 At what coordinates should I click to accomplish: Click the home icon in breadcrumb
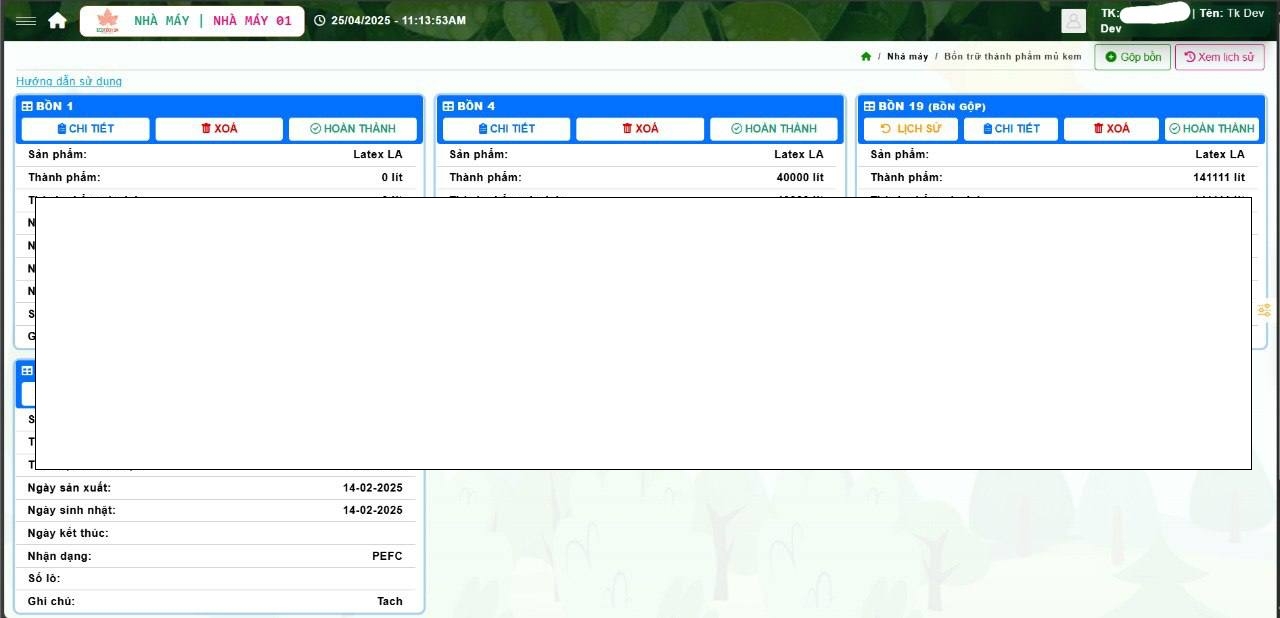866,57
